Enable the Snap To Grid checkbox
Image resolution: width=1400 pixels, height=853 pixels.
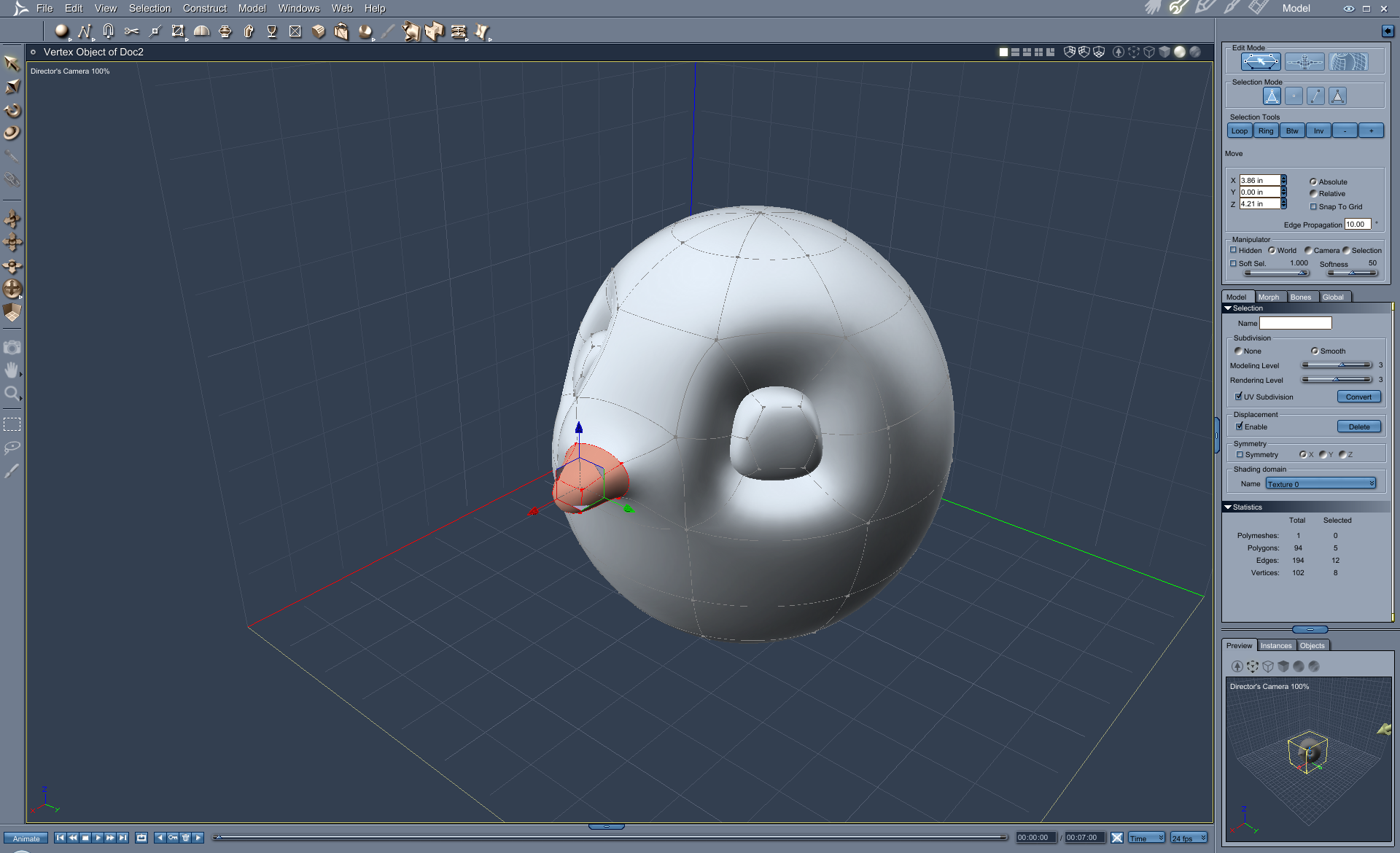pyautogui.click(x=1315, y=206)
